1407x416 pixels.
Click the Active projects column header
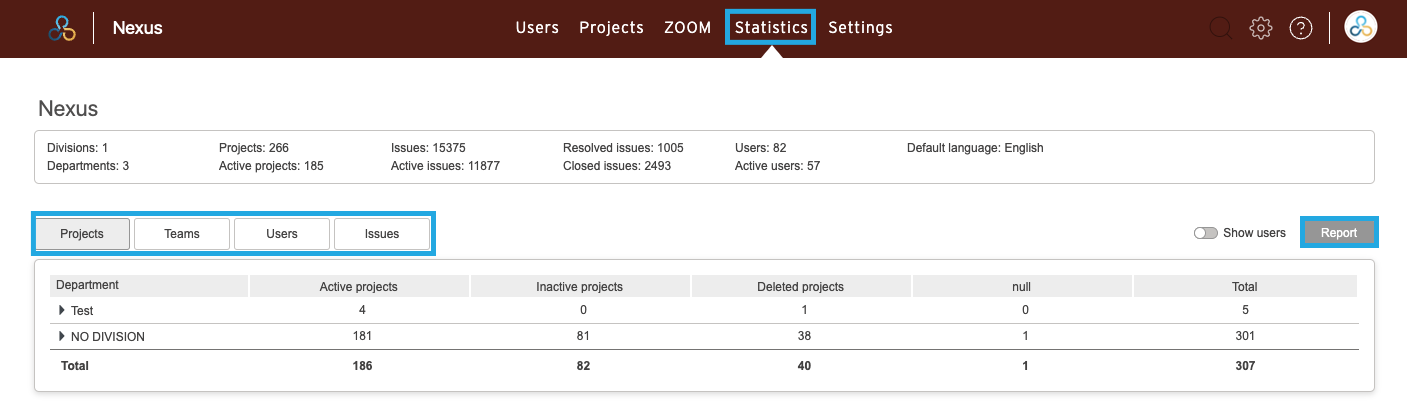(x=358, y=287)
